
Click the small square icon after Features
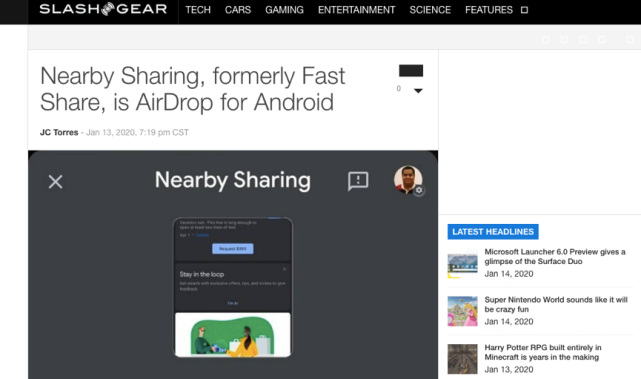pos(524,10)
